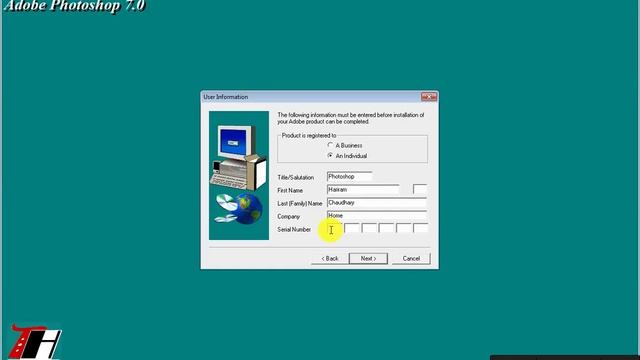Click the First Name input field
The image size is (640, 360).
click(x=363, y=190)
